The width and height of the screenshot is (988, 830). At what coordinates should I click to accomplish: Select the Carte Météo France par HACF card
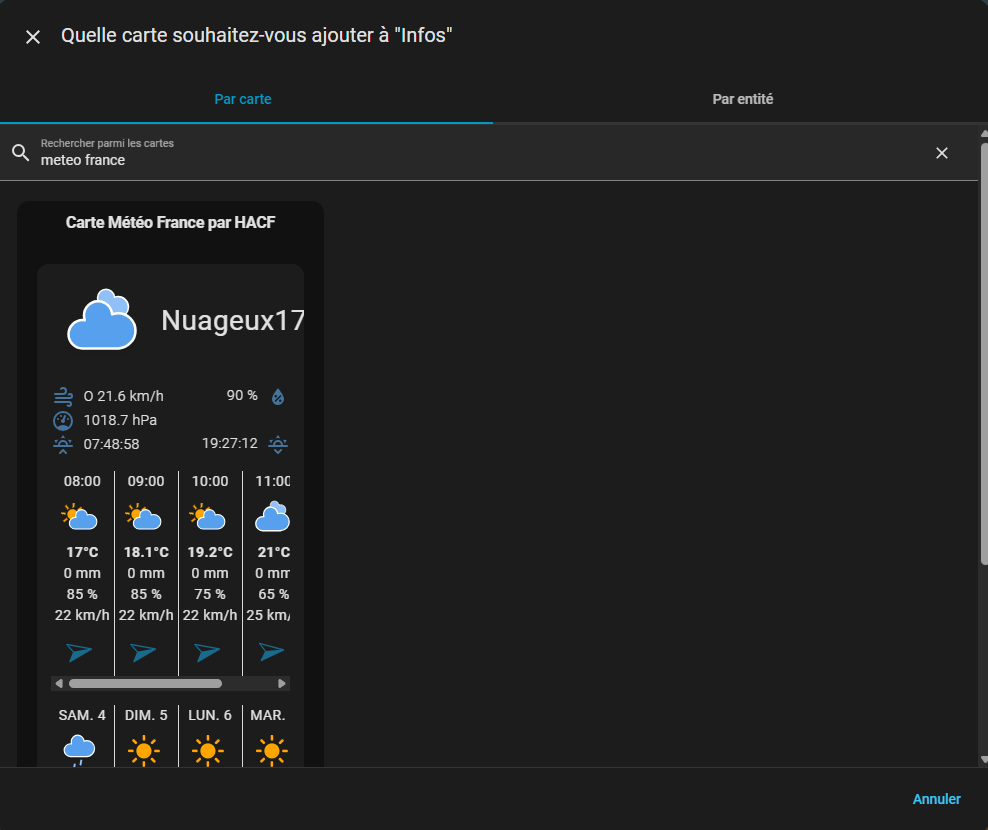(x=170, y=223)
